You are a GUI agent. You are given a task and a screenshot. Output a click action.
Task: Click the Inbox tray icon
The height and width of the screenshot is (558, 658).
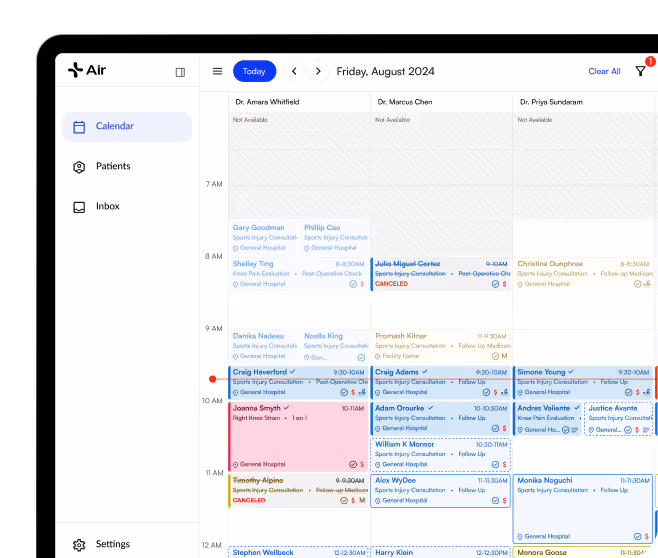pyautogui.click(x=79, y=207)
